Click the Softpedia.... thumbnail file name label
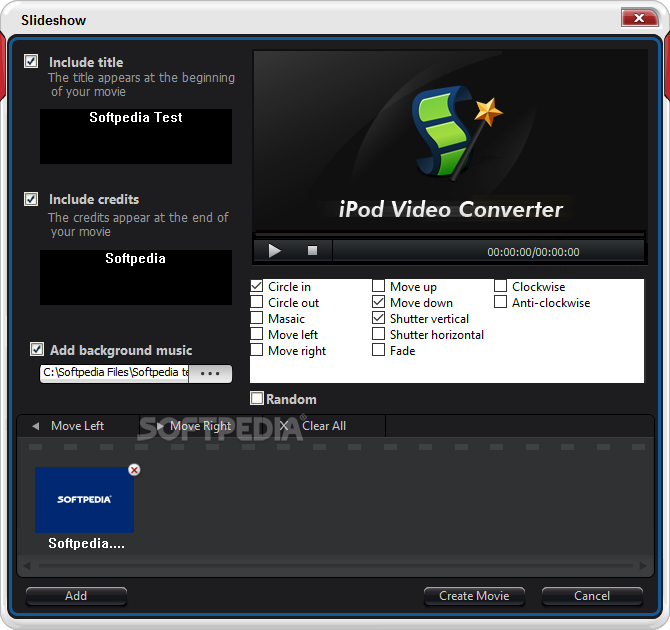Screen dimensions: 670x630 click(x=86, y=543)
